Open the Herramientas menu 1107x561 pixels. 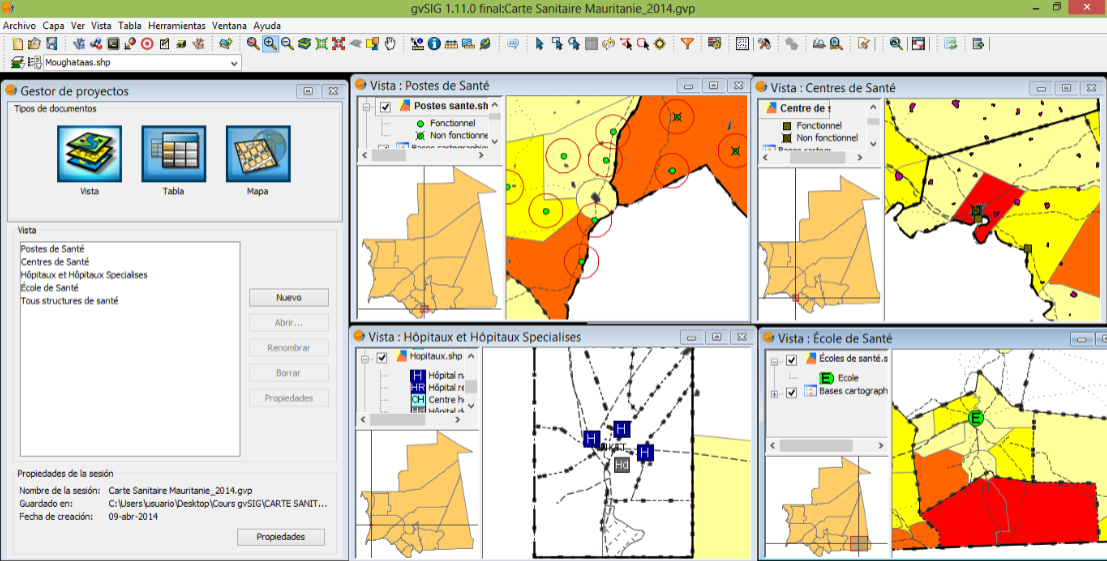[x=176, y=25]
